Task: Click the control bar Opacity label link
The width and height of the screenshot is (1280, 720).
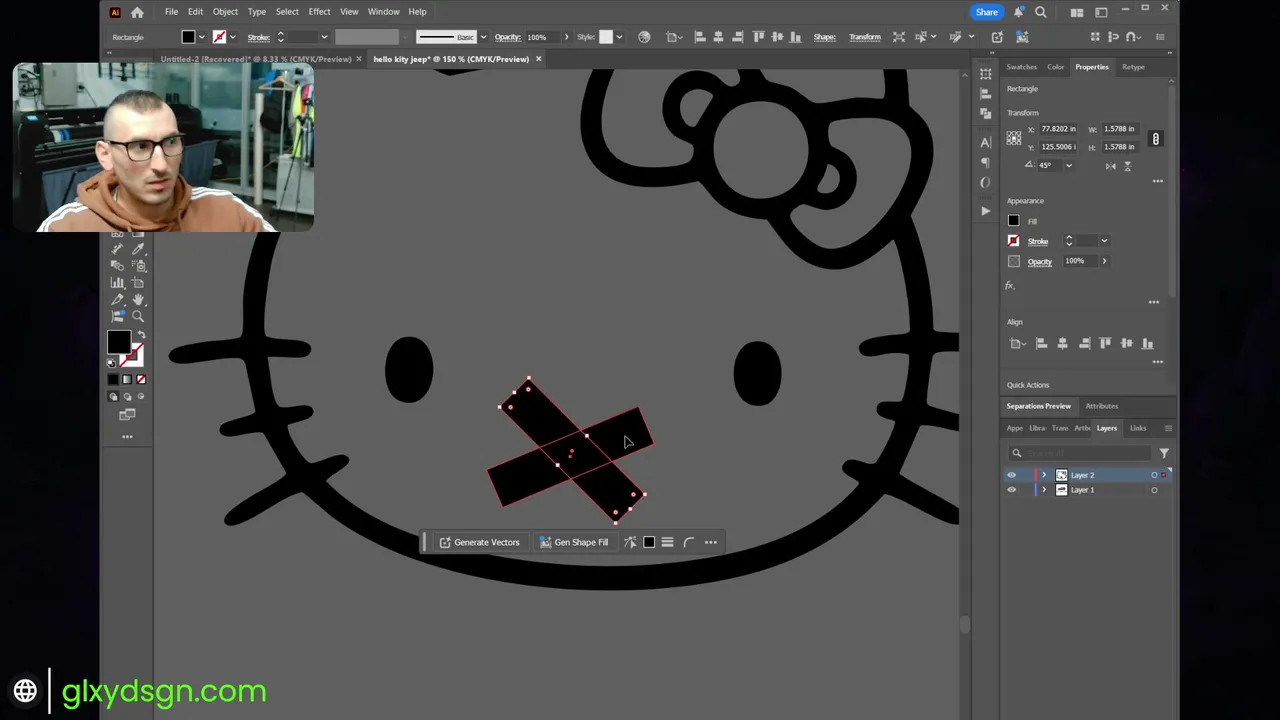Action: coord(507,37)
